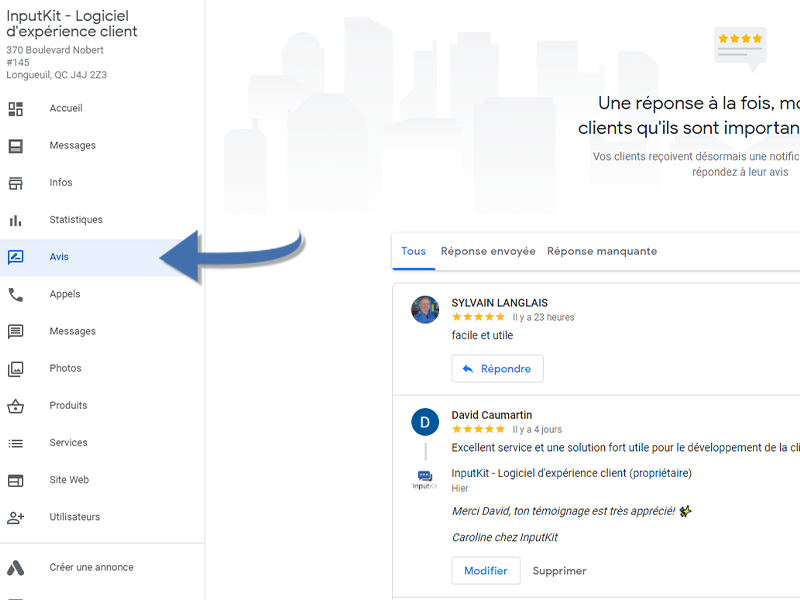Click Google Ads logo for Créer une annonce
Screen dimensions: 800x600
16,568
